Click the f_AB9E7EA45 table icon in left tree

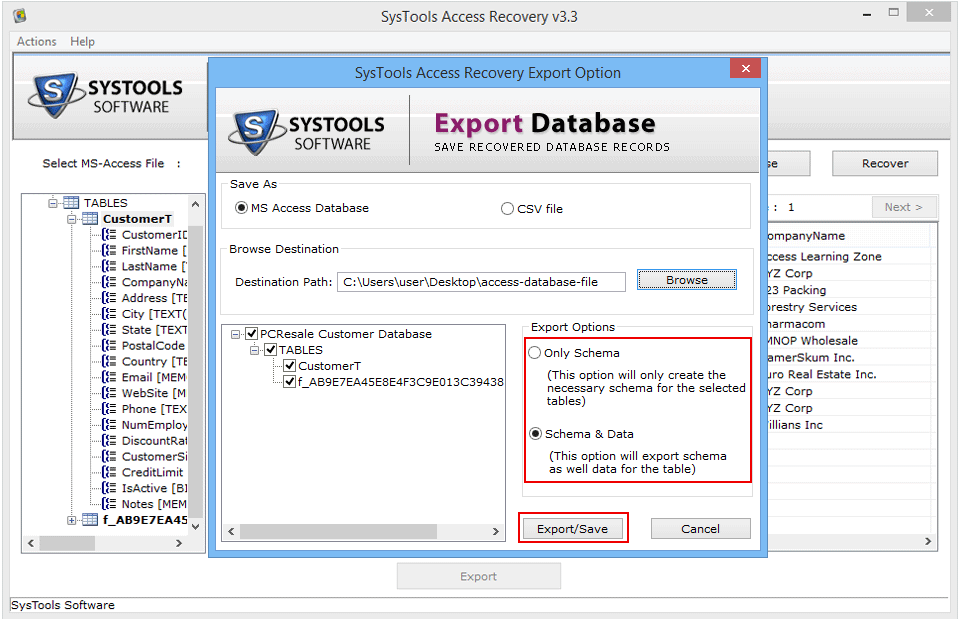(90, 520)
